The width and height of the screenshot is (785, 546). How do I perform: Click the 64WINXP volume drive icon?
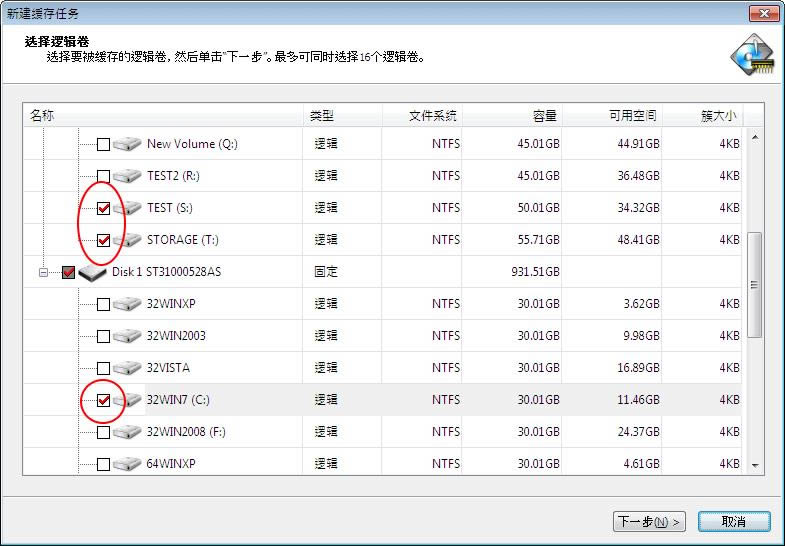tap(127, 464)
